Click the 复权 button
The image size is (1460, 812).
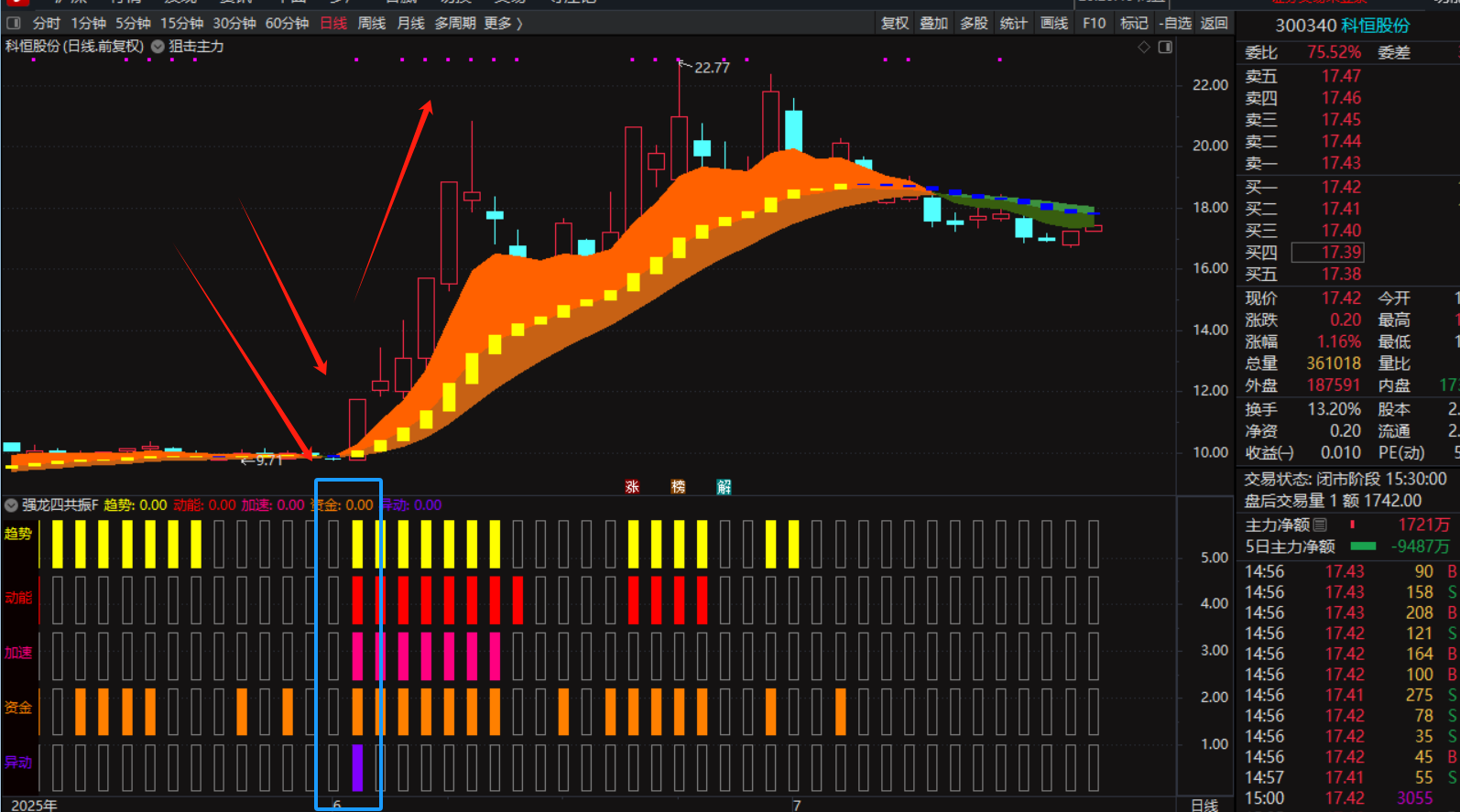point(894,23)
